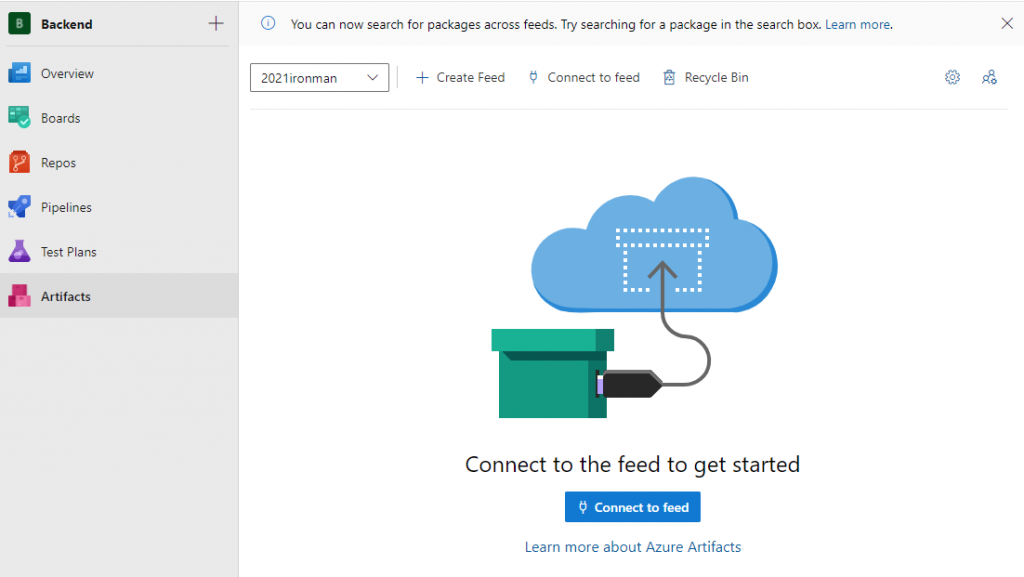Open the feed permissions people icon
This screenshot has width=1024, height=577.
pyautogui.click(x=989, y=77)
